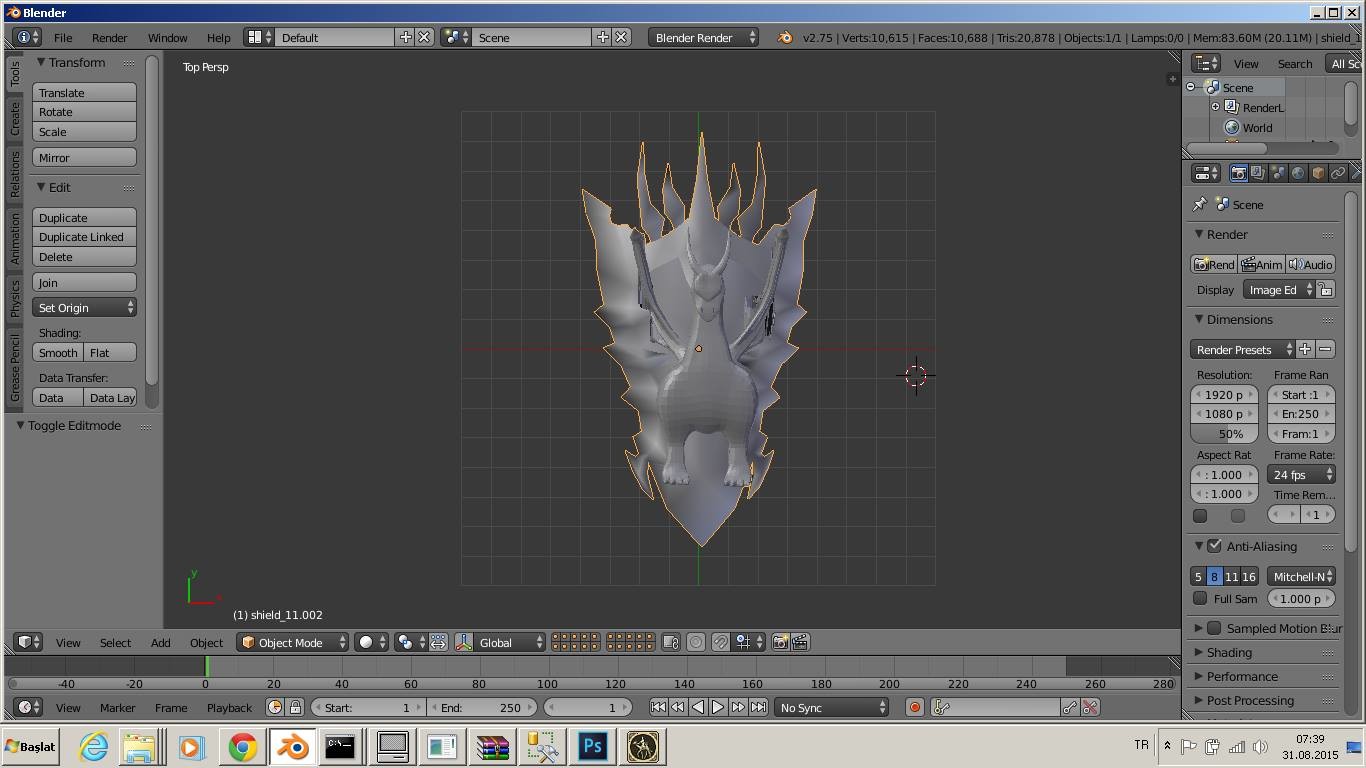
Task: Toggle the display lock beside Image Editor
Action: pyautogui.click(x=1326, y=290)
